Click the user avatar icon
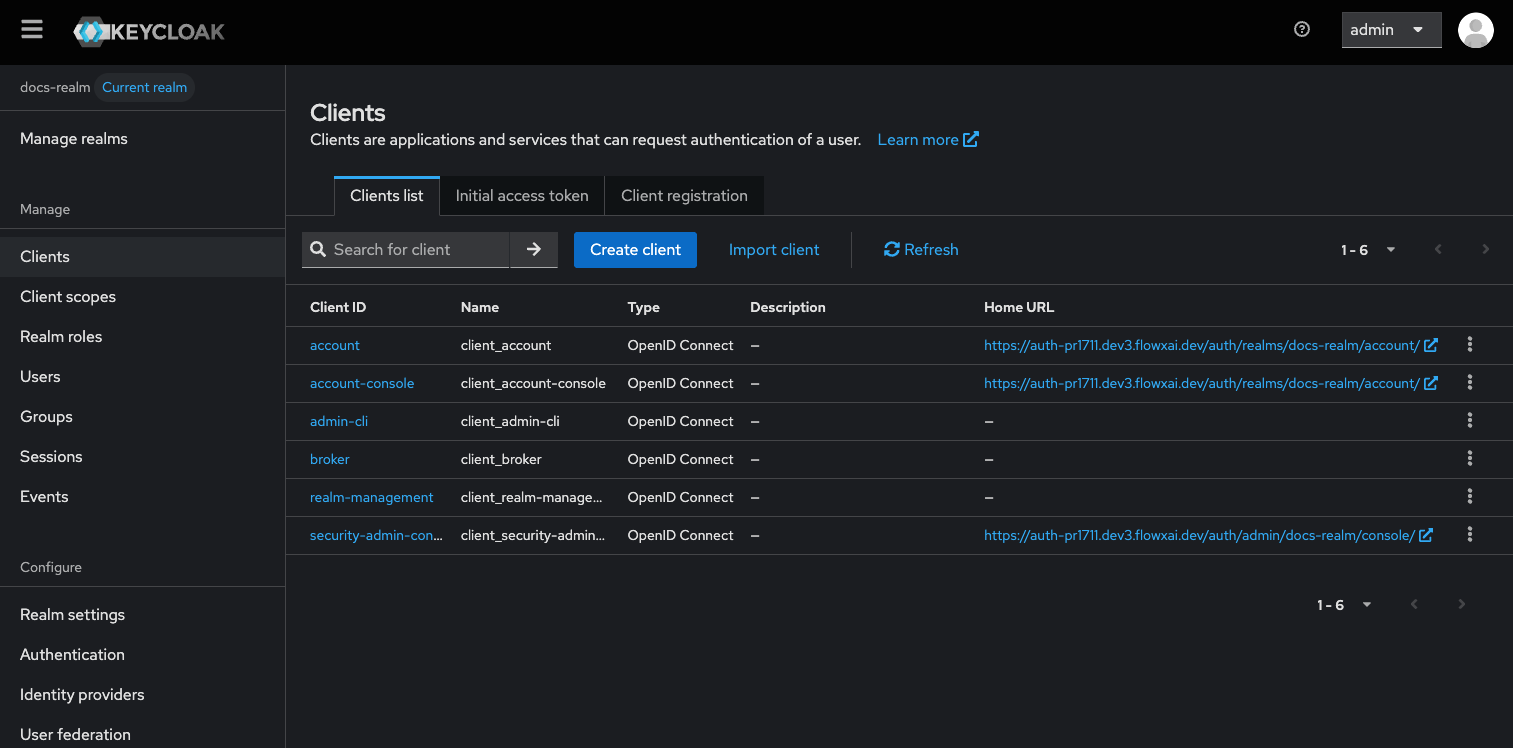The width and height of the screenshot is (1513, 748). pos(1475,30)
